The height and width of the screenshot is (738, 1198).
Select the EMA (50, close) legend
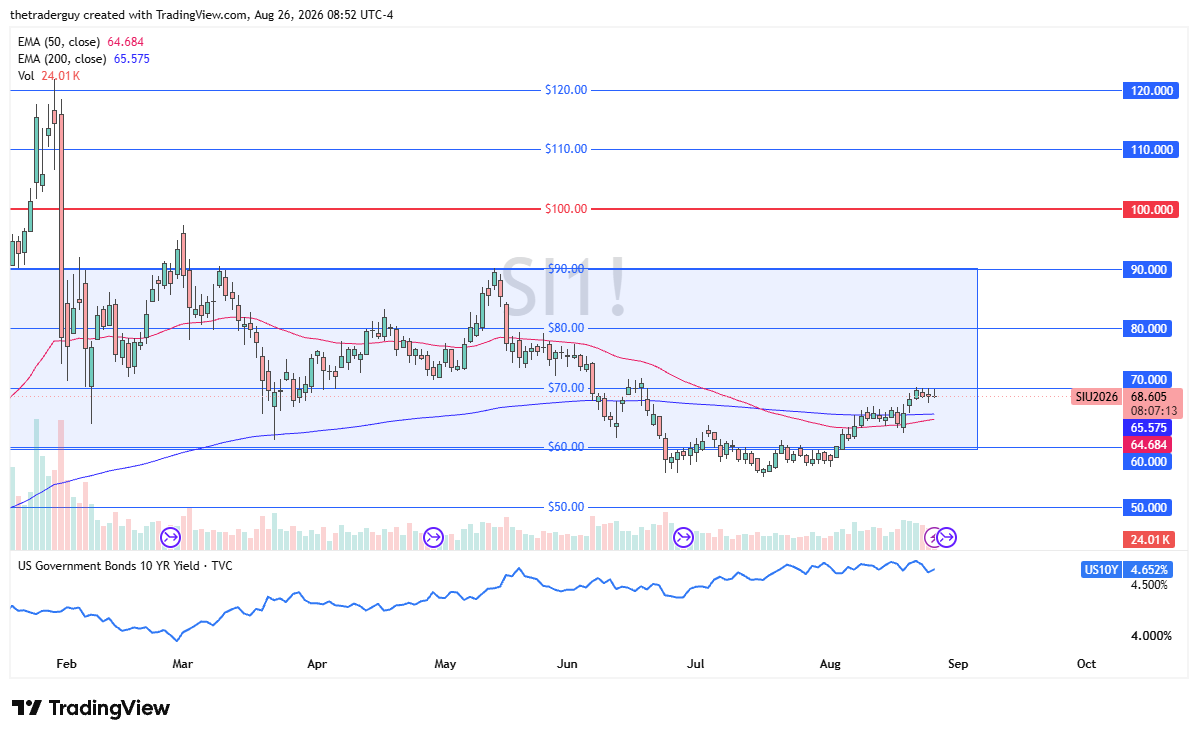tap(80, 42)
